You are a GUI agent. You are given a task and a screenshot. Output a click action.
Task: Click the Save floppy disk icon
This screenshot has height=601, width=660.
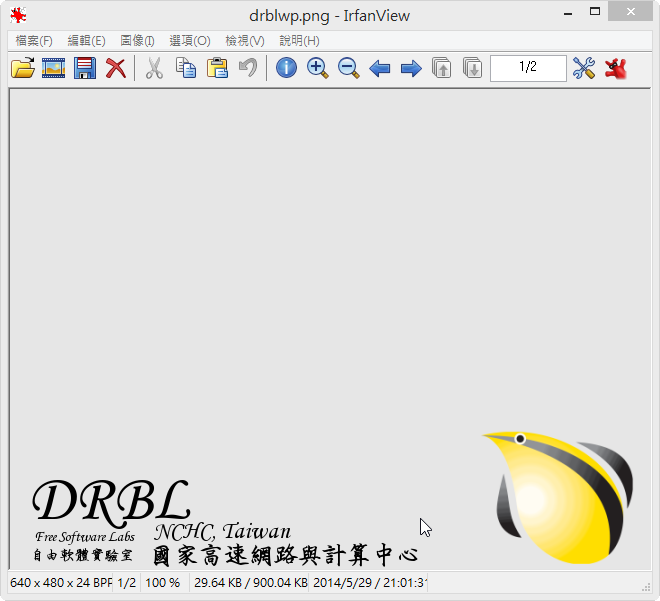pos(85,68)
